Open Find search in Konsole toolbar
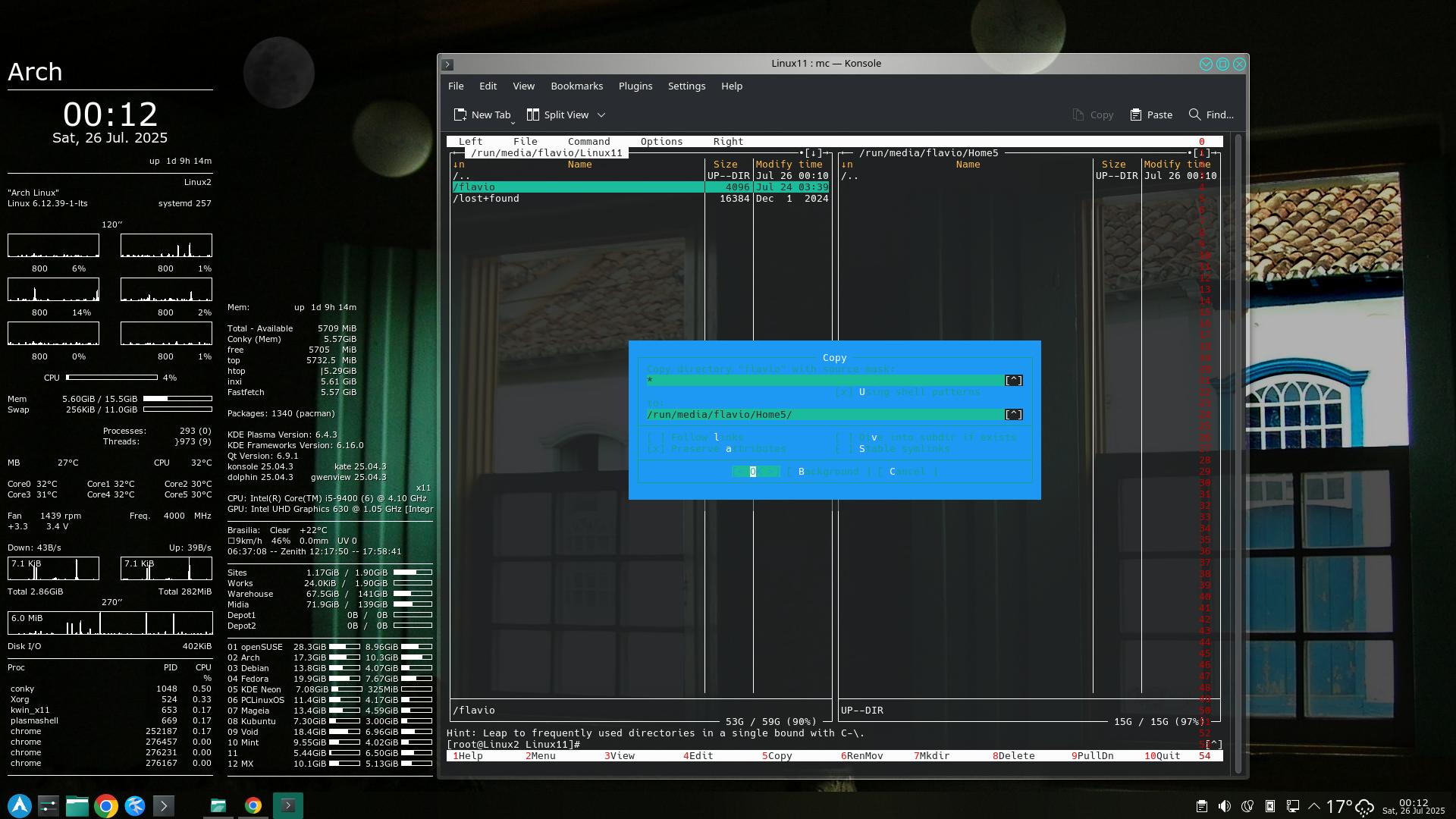Viewport: 1456px width, 819px height. (x=1211, y=115)
